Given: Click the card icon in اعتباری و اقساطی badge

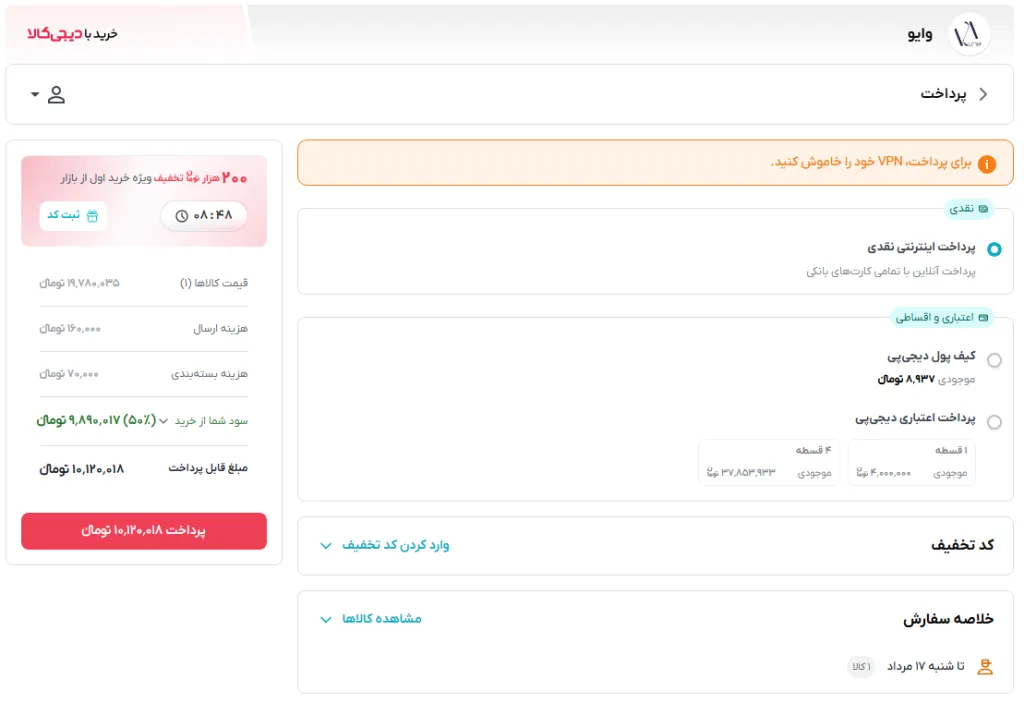Looking at the screenshot, I should 983,318.
